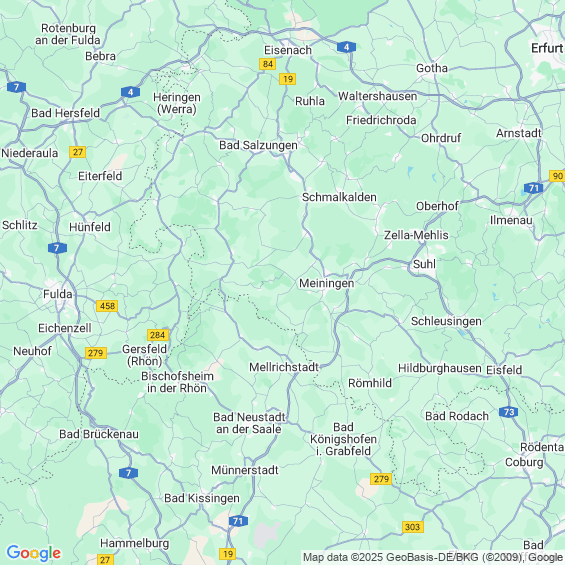Click the Fulda city label
This screenshot has height=565, width=565.
coord(58,294)
